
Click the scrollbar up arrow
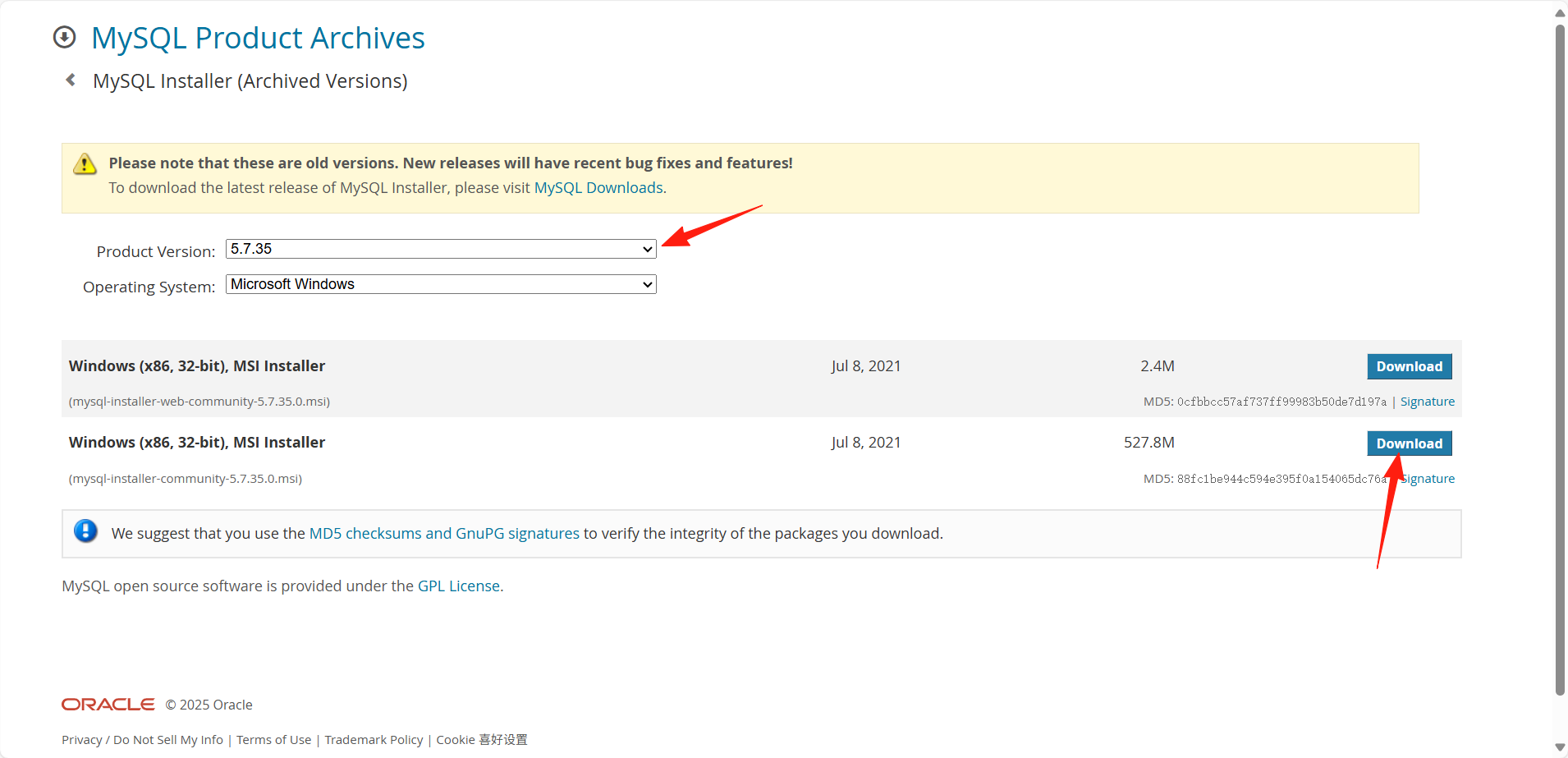pyautogui.click(x=1560, y=11)
